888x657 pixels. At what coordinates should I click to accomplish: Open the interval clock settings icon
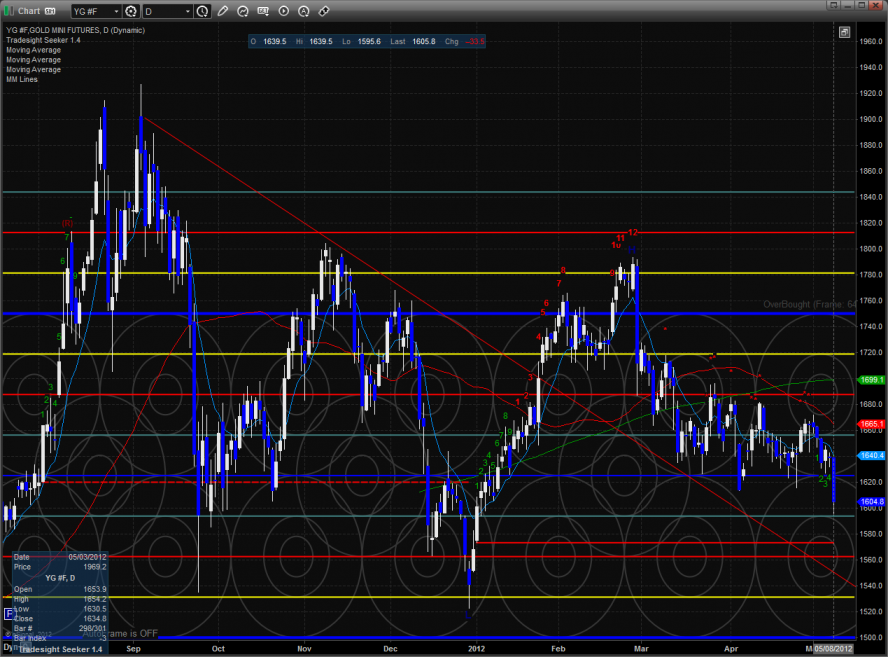tap(204, 11)
